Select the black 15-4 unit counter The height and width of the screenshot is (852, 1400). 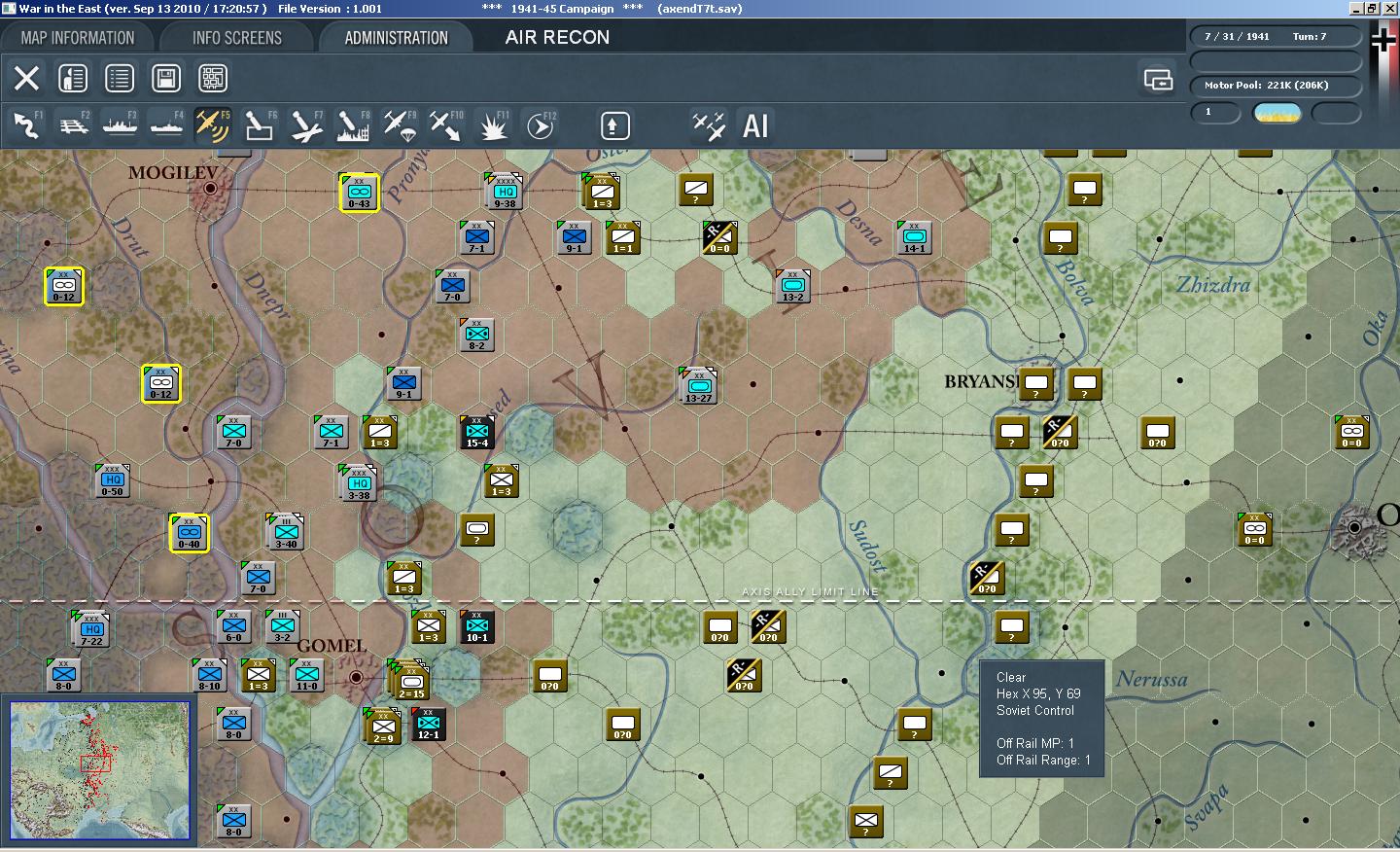(476, 432)
